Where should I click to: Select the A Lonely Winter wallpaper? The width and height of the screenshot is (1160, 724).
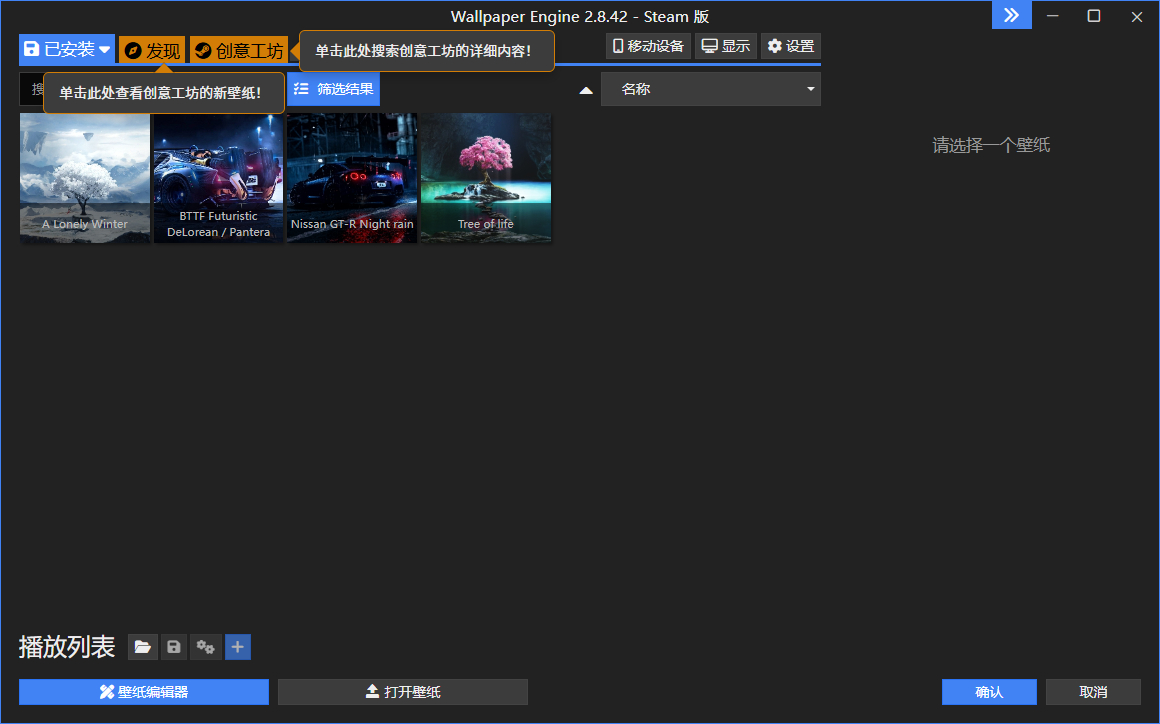(x=85, y=178)
